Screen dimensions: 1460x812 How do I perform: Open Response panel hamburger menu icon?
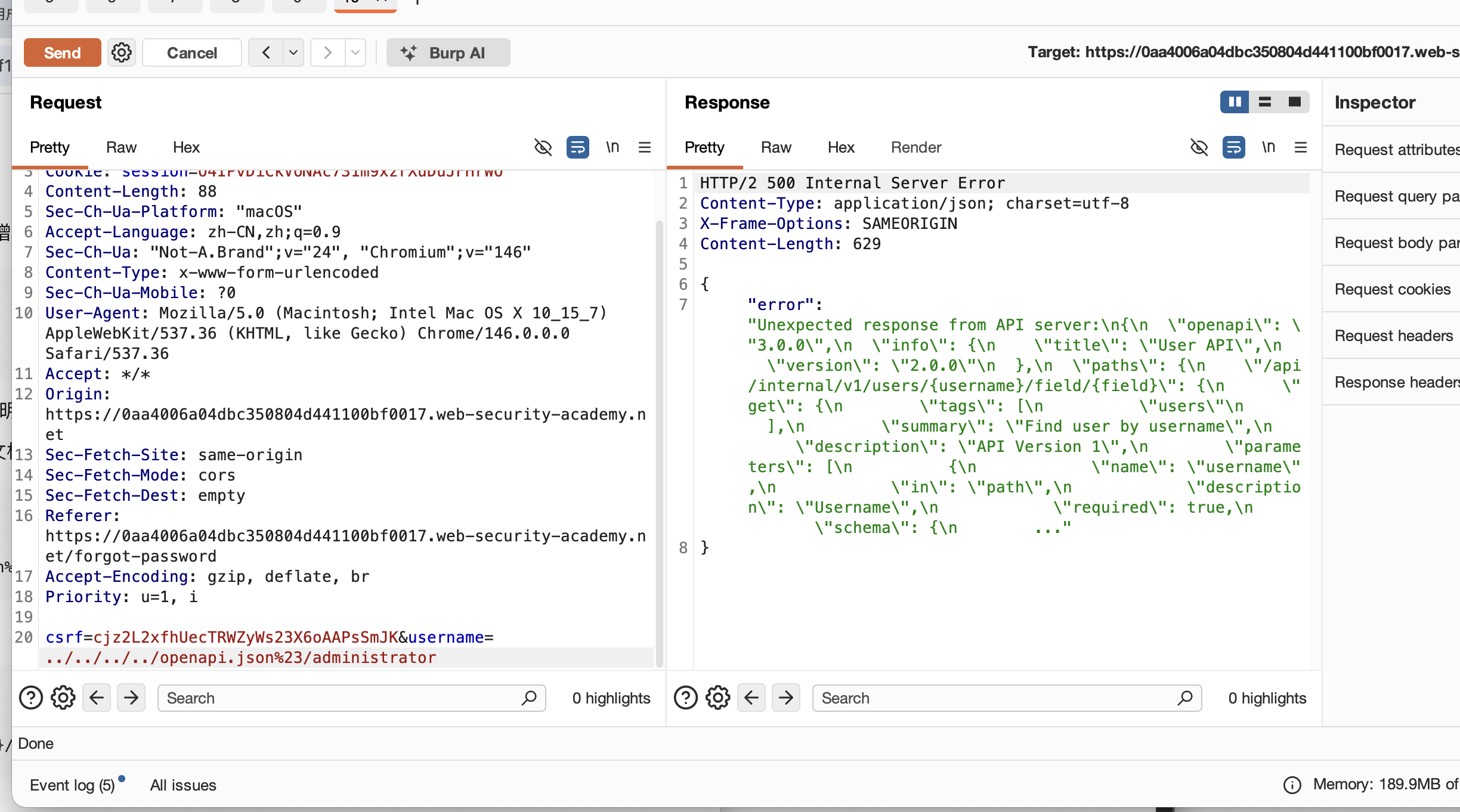1301,147
